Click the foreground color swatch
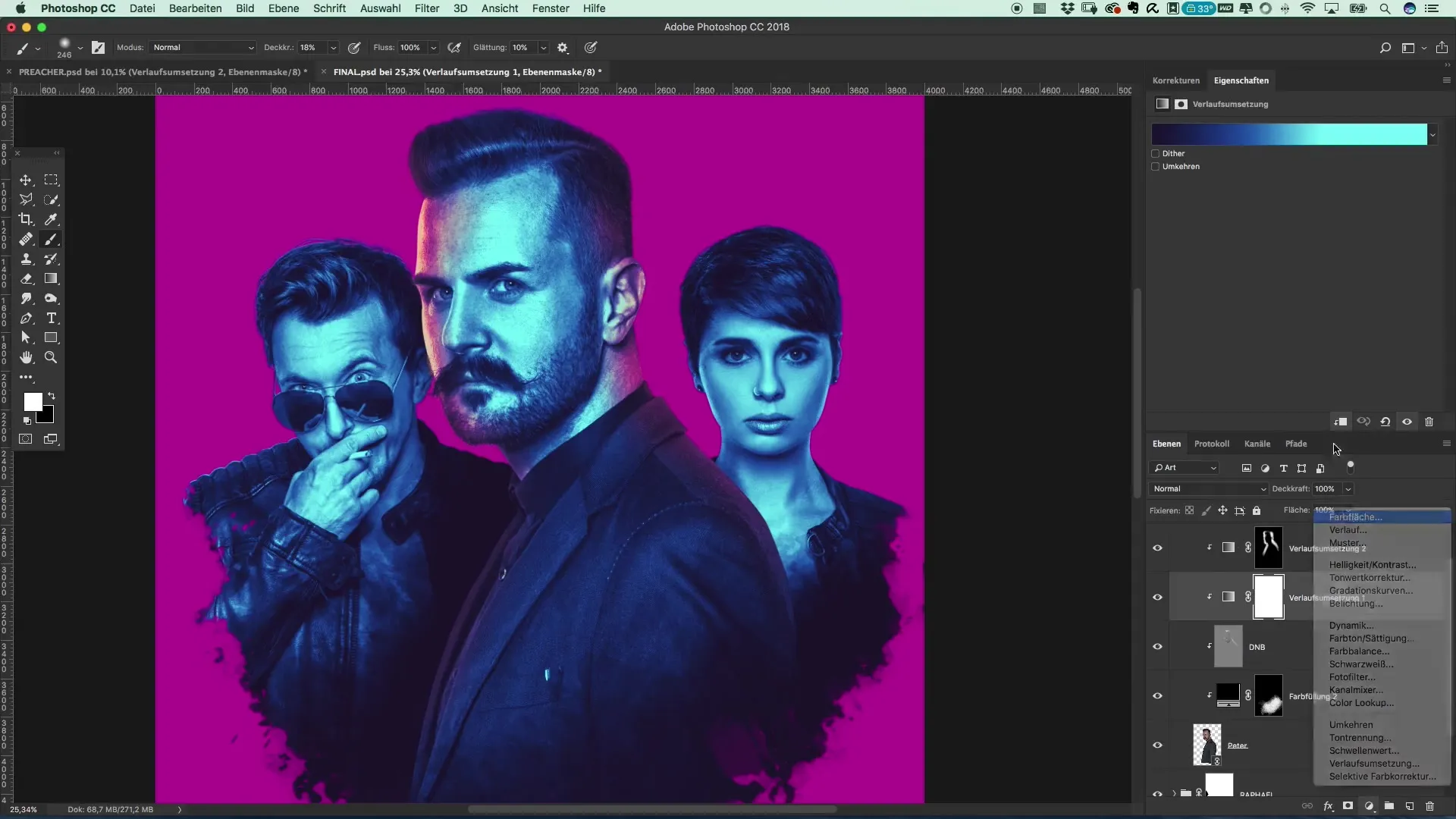 33,401
